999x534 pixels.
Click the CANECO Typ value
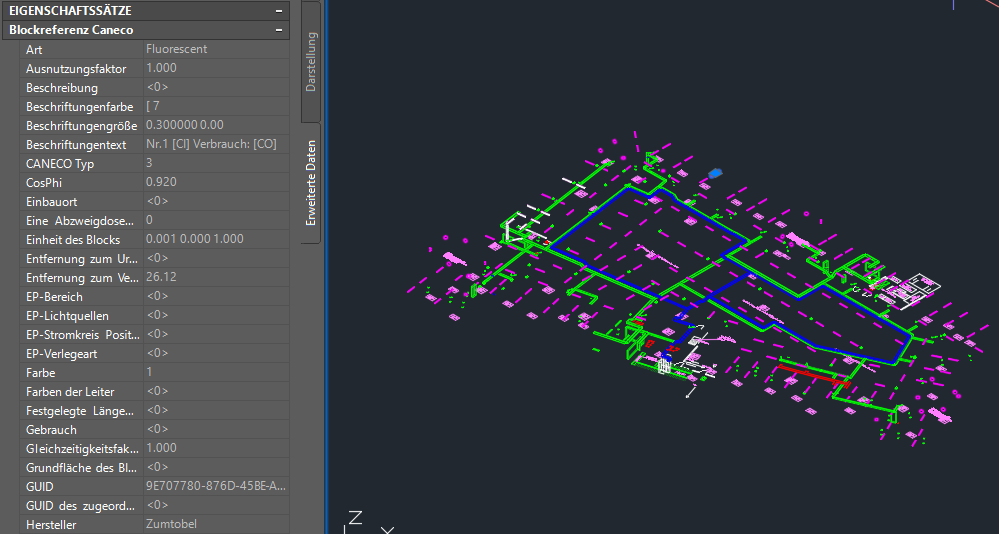150,163
